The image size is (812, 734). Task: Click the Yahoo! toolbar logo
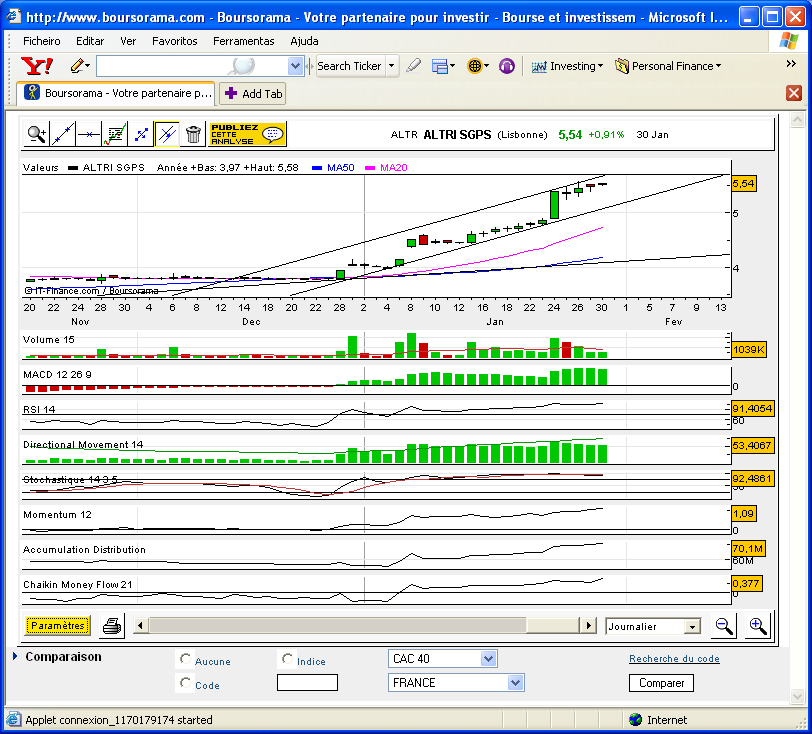[37, 66]
